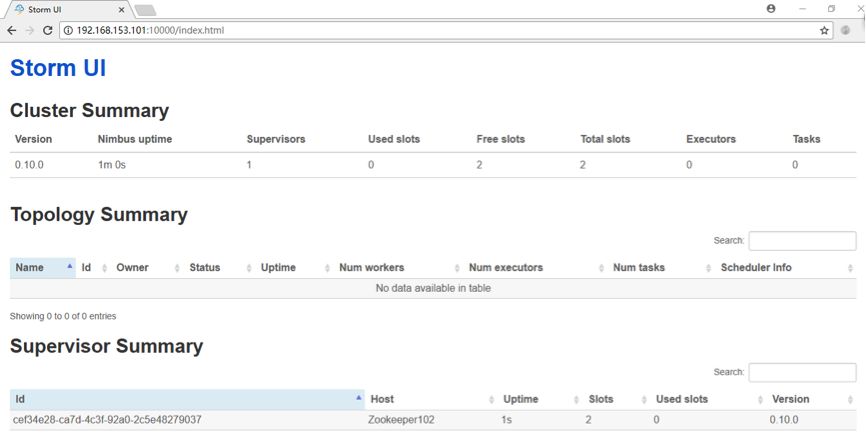
Task: Go back with the browser back arrow
Action: click(x=12, y=30)
